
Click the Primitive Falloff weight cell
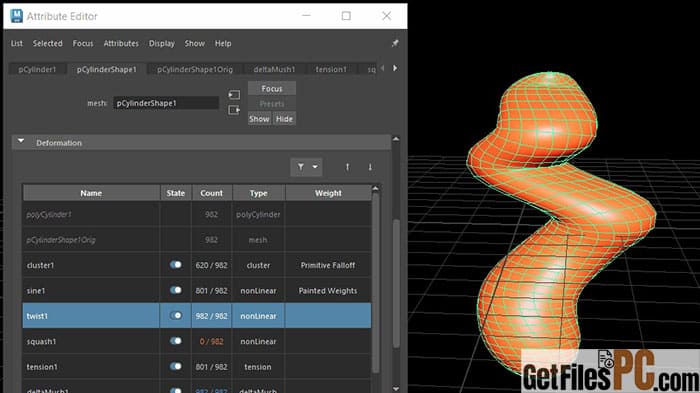pos(328,265)
